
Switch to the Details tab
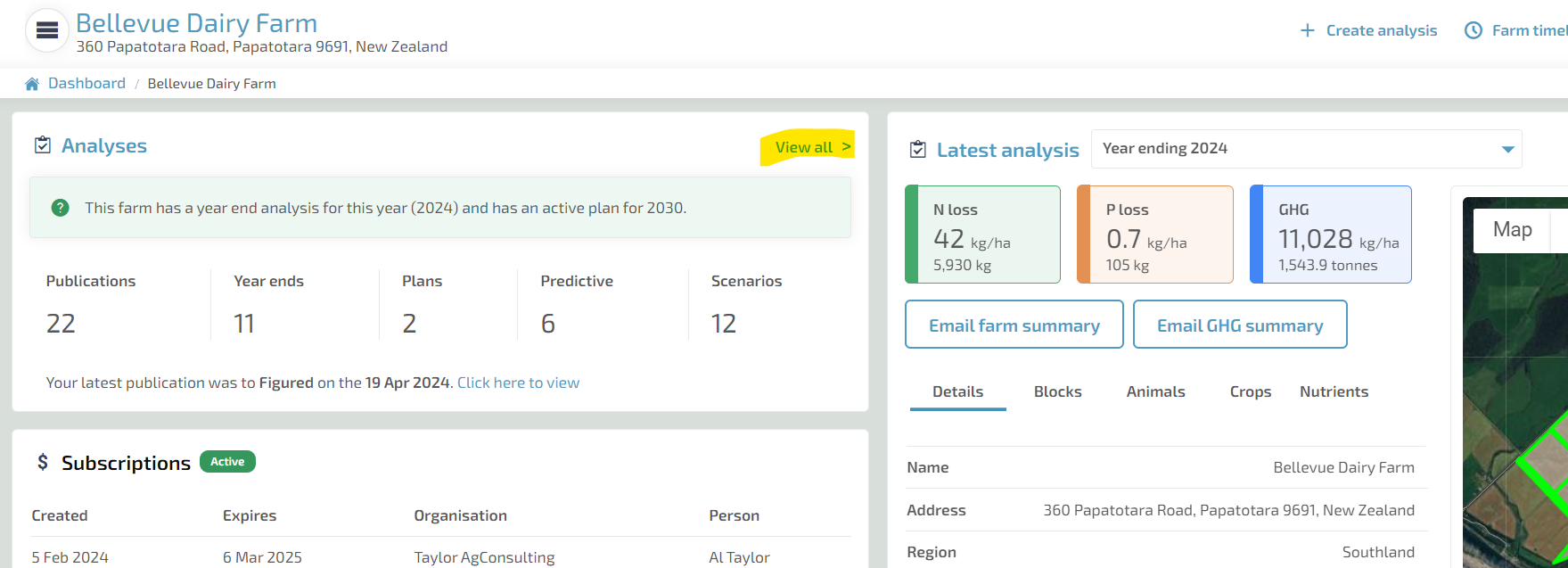(957, 392)
